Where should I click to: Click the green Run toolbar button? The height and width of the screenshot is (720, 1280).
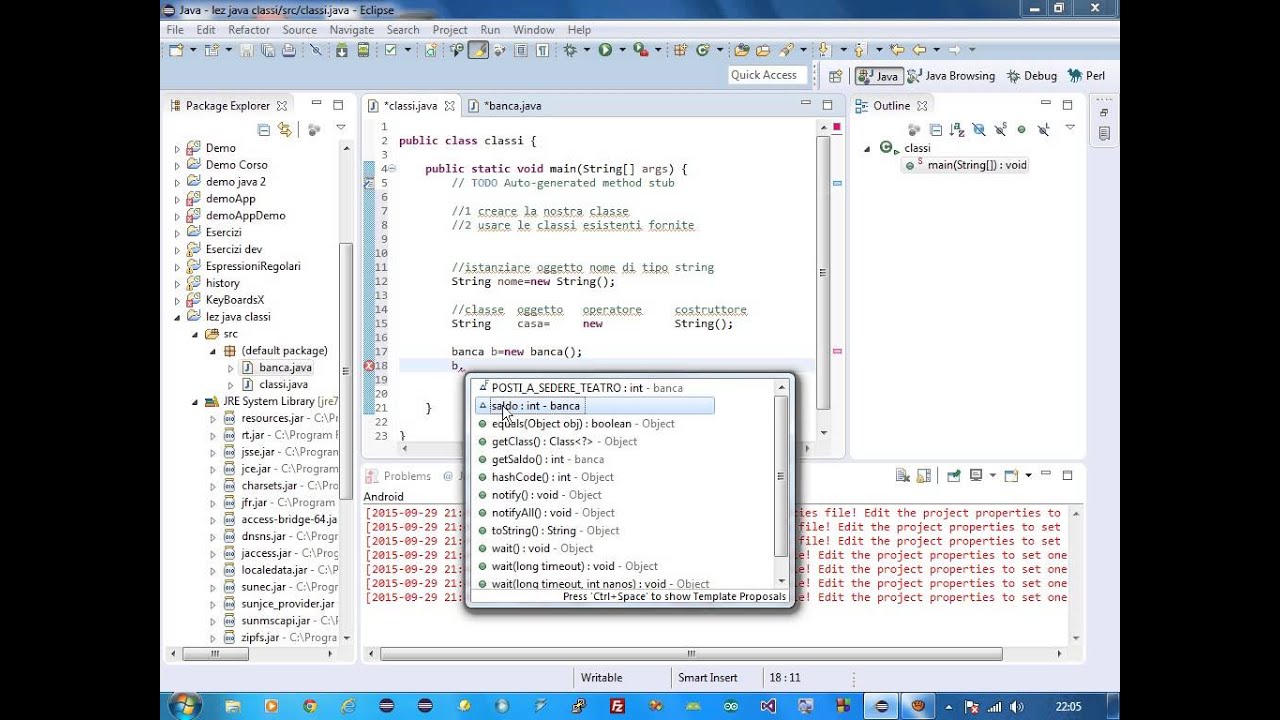605,50
